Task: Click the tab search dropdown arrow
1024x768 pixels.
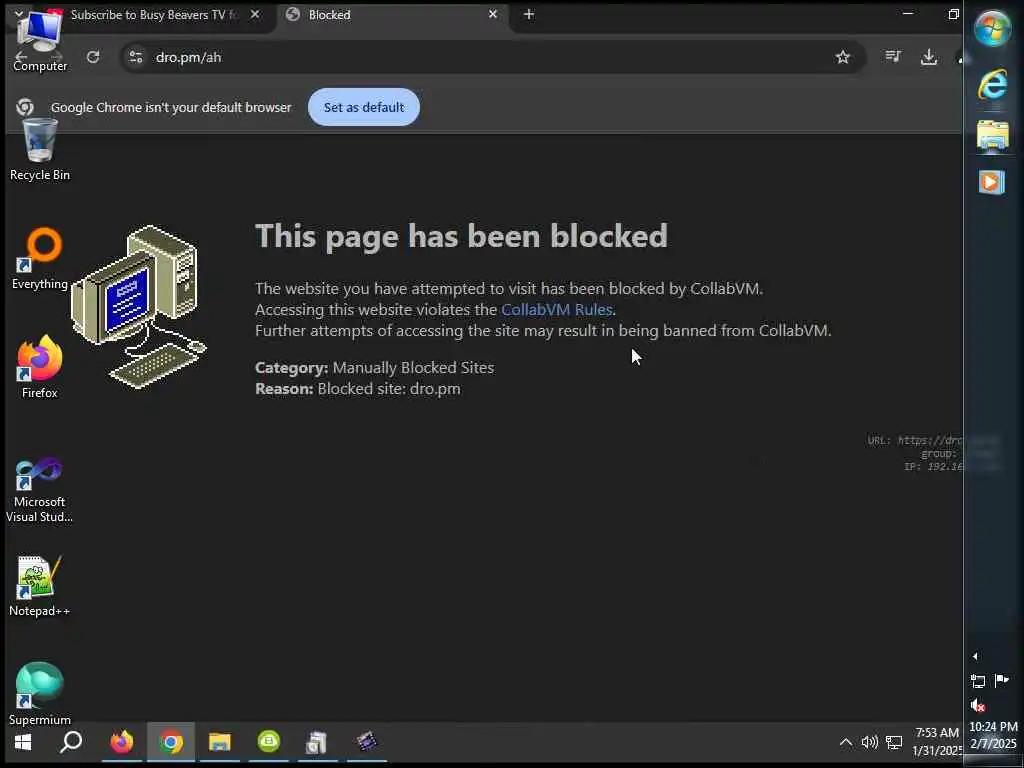Action: (18, 13)
